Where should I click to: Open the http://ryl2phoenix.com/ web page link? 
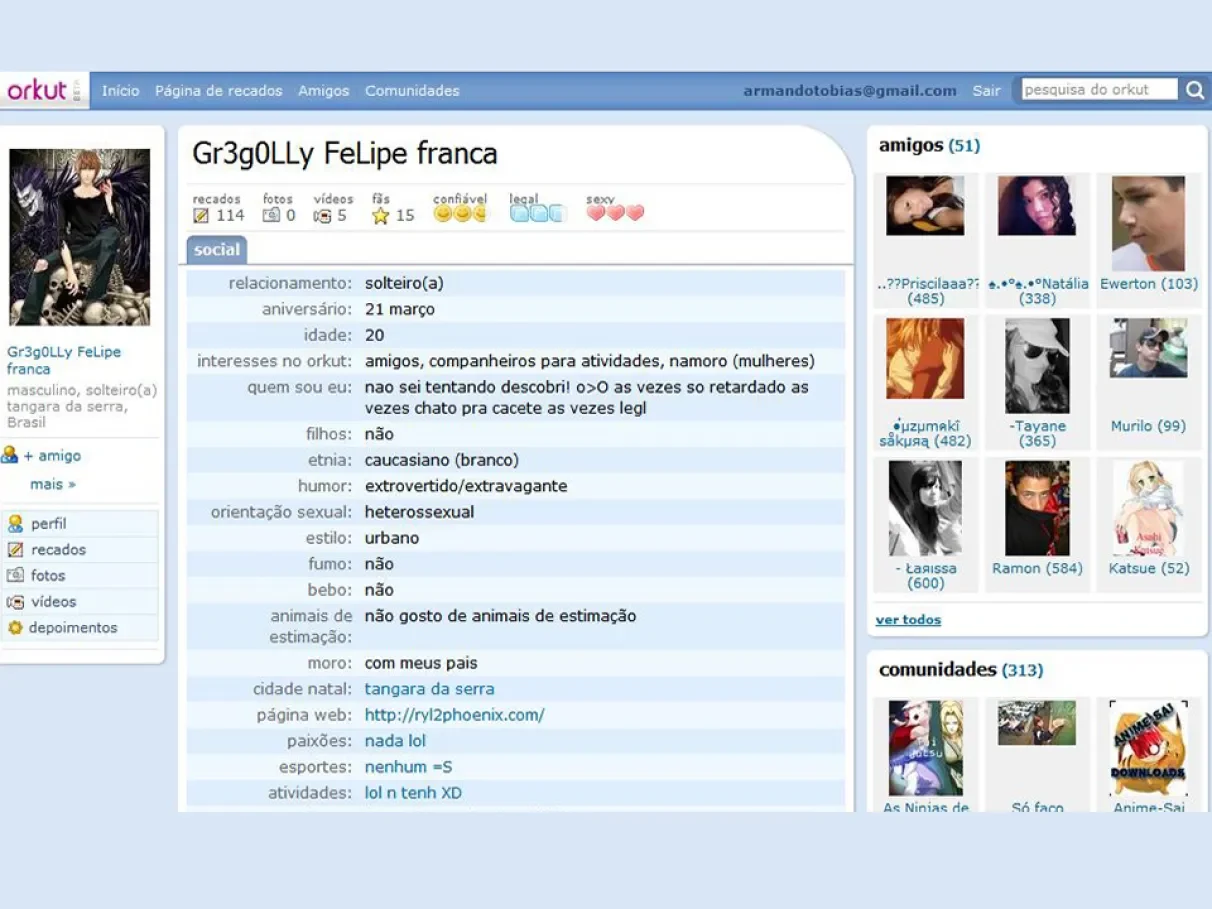[x=454, y=715]
